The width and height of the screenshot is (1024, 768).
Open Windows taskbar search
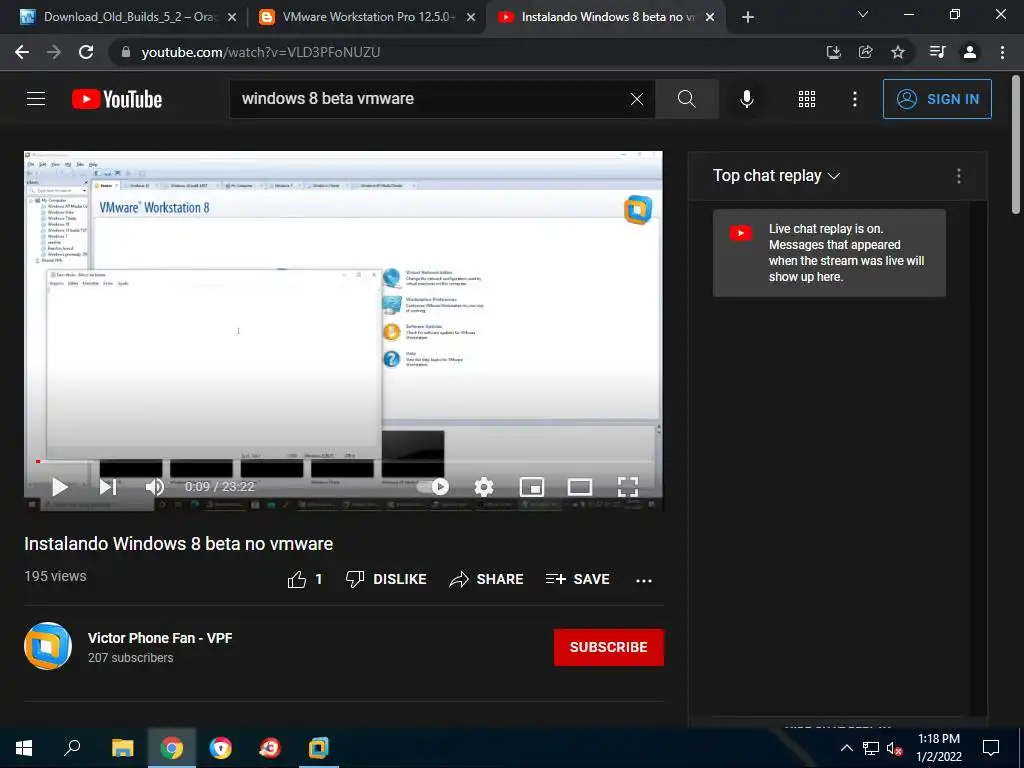click(72, 747)
